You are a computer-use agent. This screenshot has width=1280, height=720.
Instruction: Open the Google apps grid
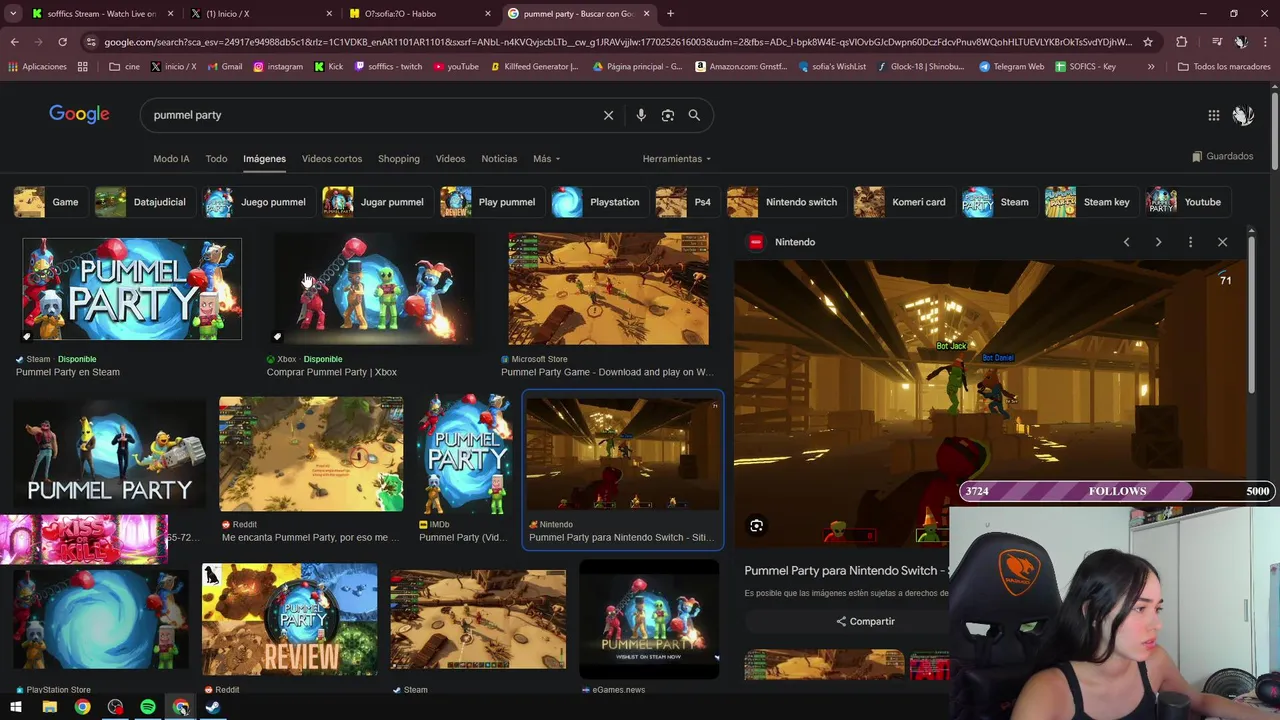click(x=1214, y=115)
